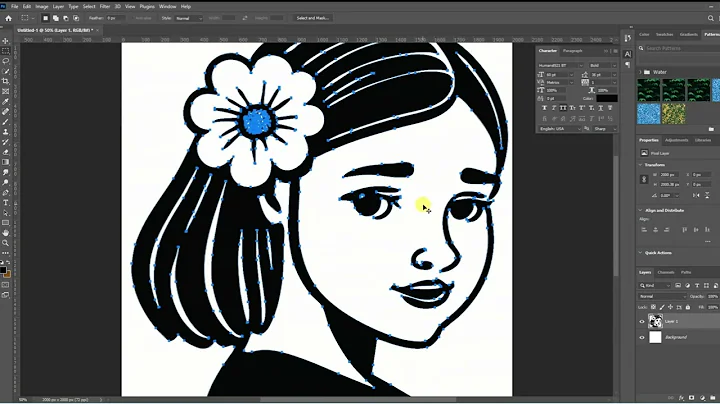Select the yellow-green pattern thumbnail
Viewport: 720px width, 404px height.
point(674,114)
